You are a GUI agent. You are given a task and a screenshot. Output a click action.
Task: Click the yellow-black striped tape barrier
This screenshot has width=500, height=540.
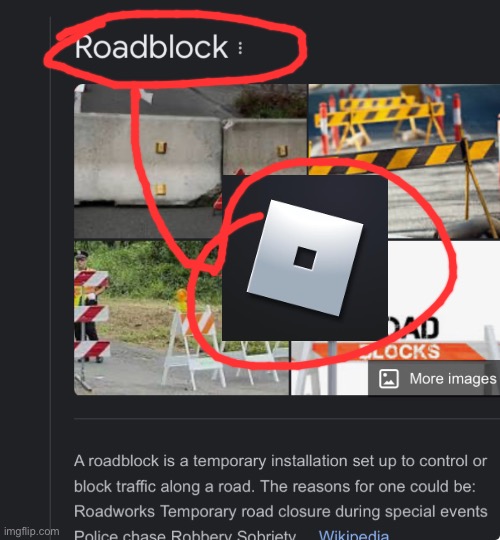pos(405,158)
